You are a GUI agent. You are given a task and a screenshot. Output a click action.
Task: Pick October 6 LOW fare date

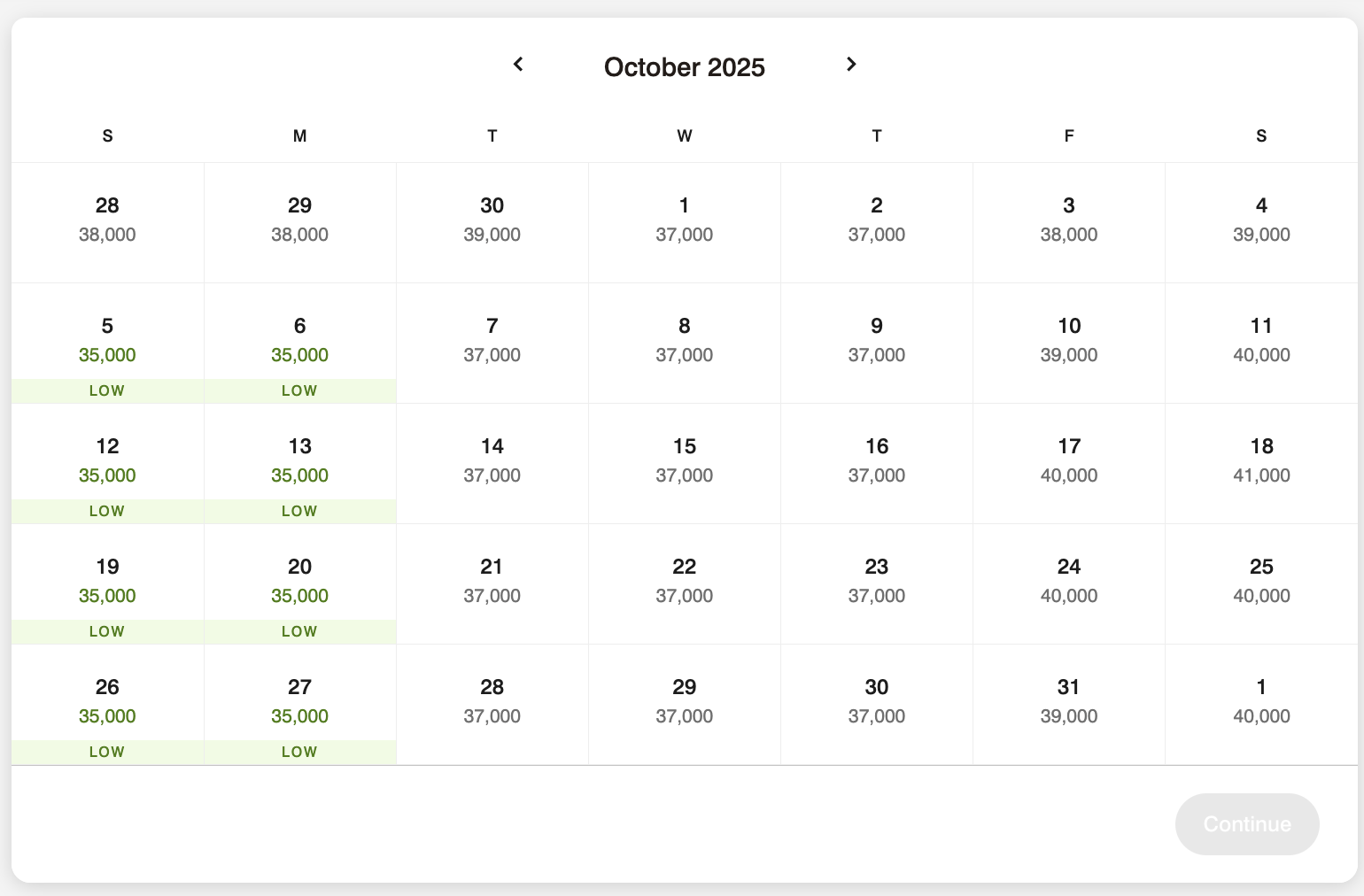point(299,341)
